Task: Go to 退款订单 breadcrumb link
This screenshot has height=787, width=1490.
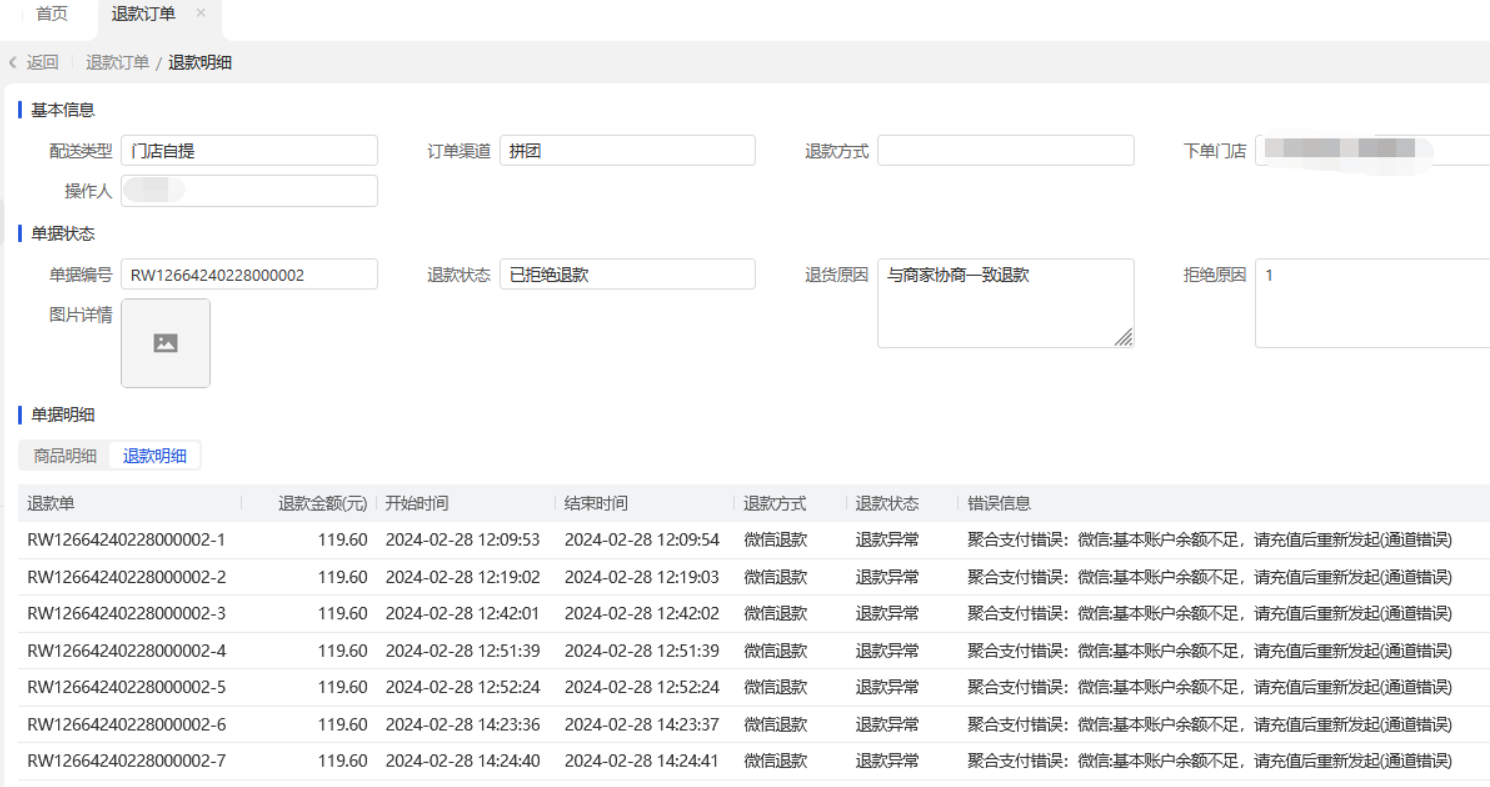Action: (x=117, y=62)
